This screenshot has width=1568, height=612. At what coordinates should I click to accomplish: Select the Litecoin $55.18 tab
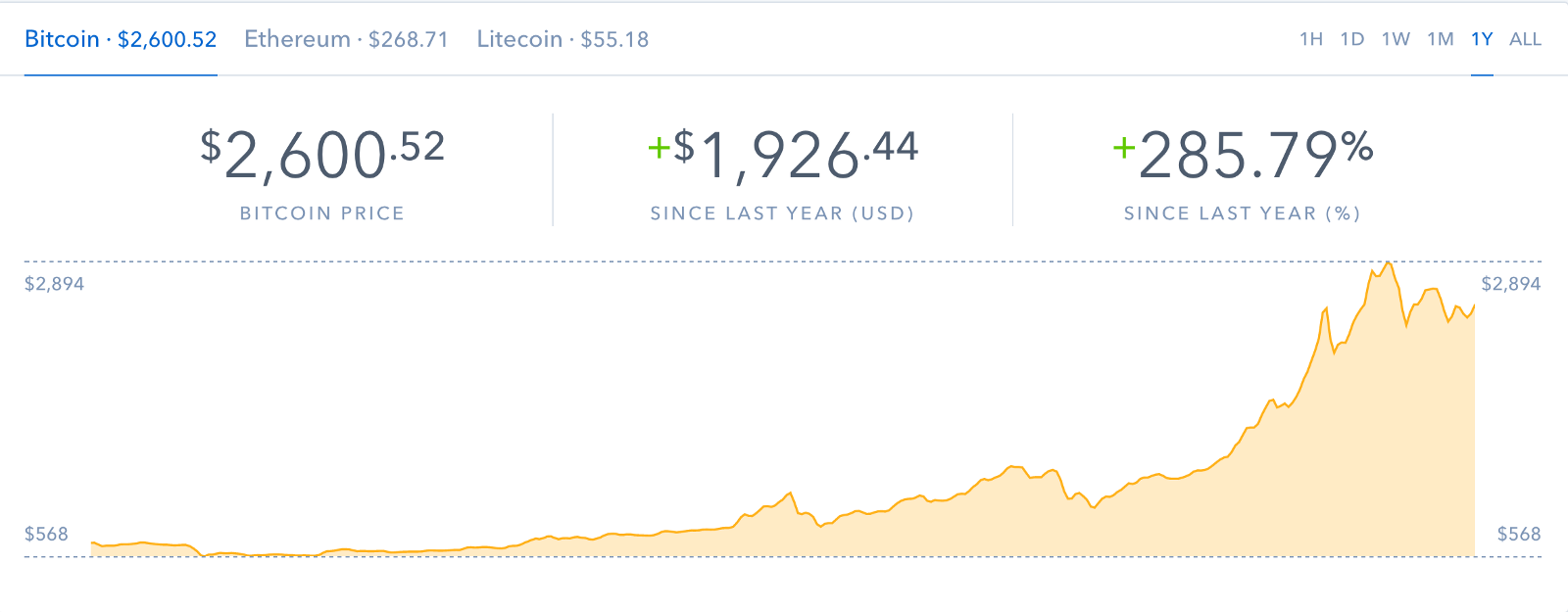[x=563, y=40]
